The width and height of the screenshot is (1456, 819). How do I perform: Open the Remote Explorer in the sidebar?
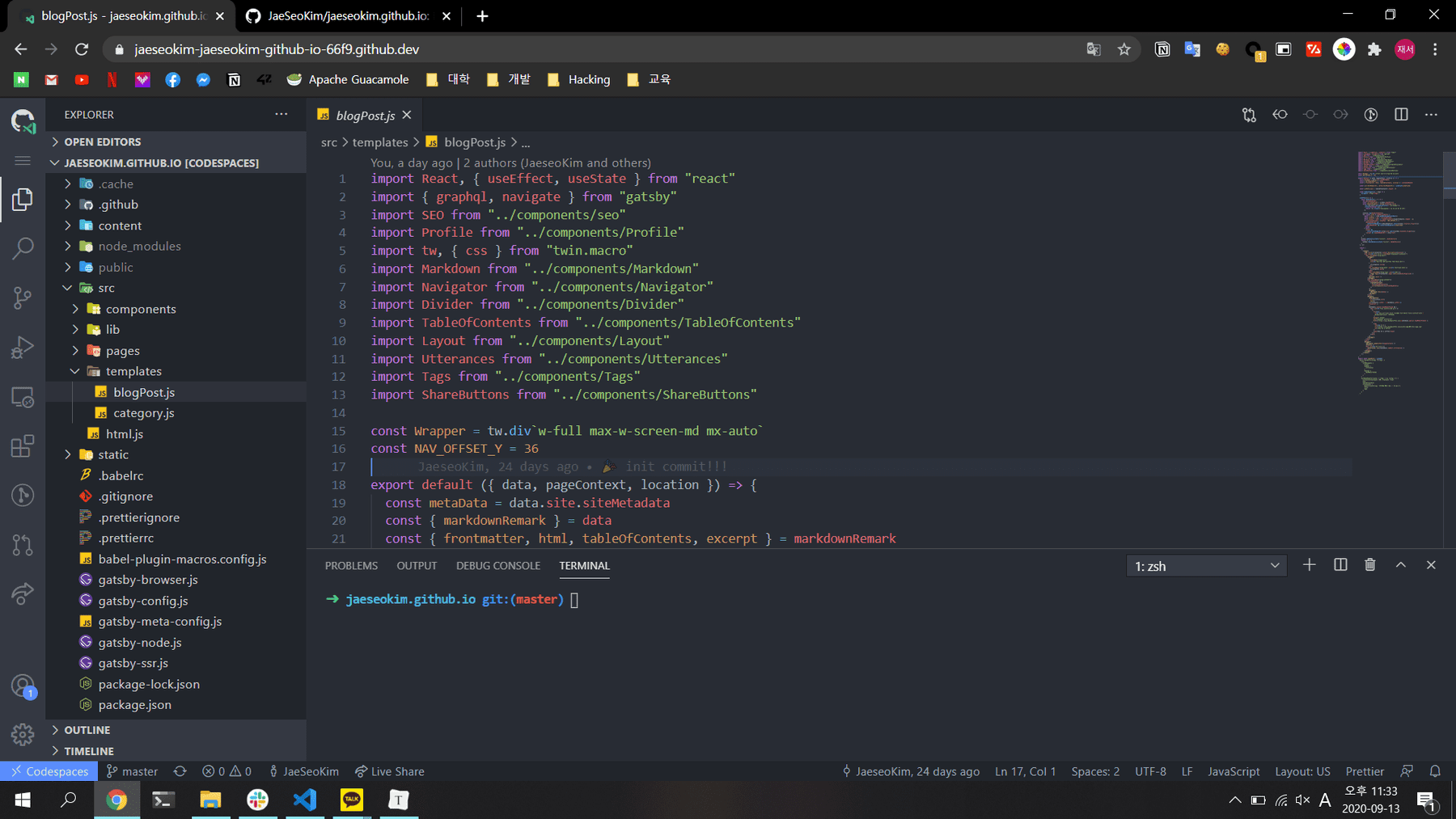(x=22, y=397)
